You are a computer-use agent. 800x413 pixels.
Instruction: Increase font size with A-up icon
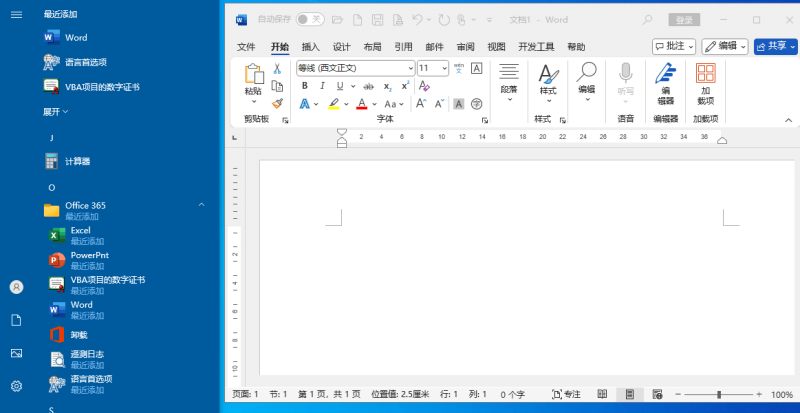[x=421, y=104]
